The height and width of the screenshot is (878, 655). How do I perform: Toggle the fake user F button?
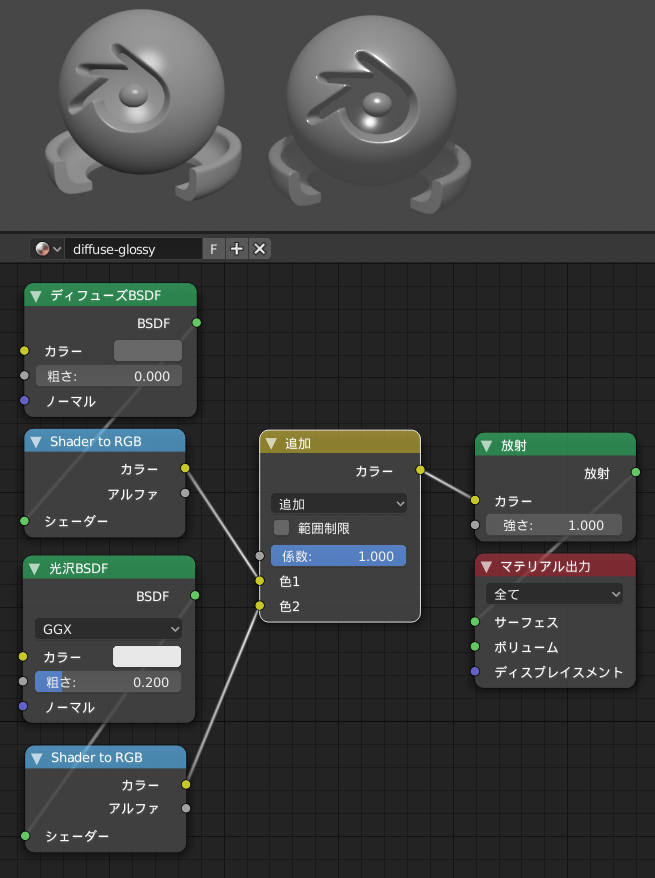213,249
